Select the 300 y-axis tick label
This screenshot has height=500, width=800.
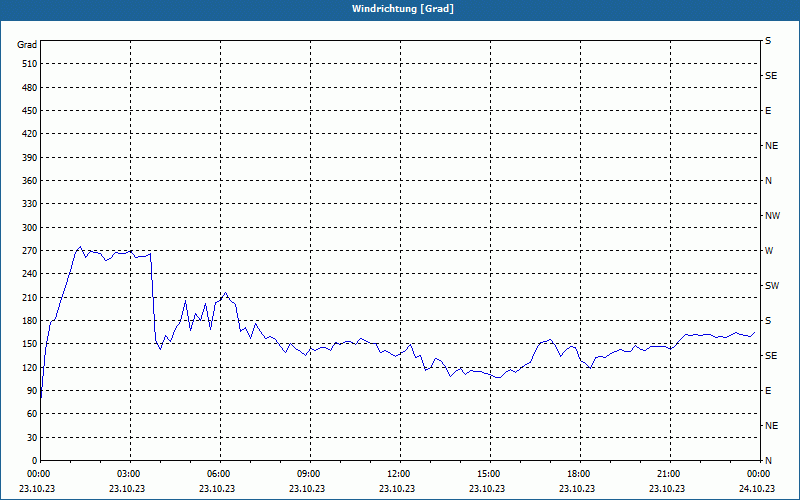pyautogui.click(x=30, y=228)
